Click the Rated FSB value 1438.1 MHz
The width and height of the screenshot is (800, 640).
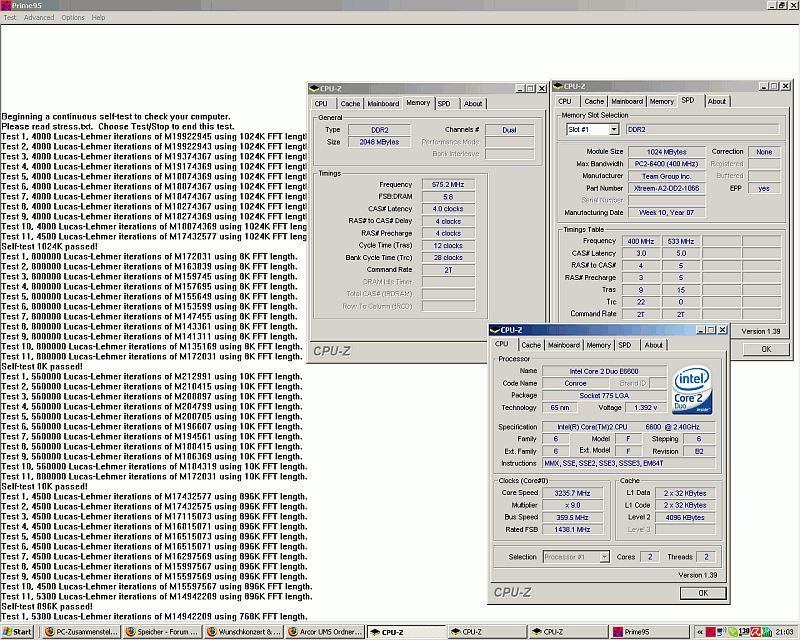point(572,530)
